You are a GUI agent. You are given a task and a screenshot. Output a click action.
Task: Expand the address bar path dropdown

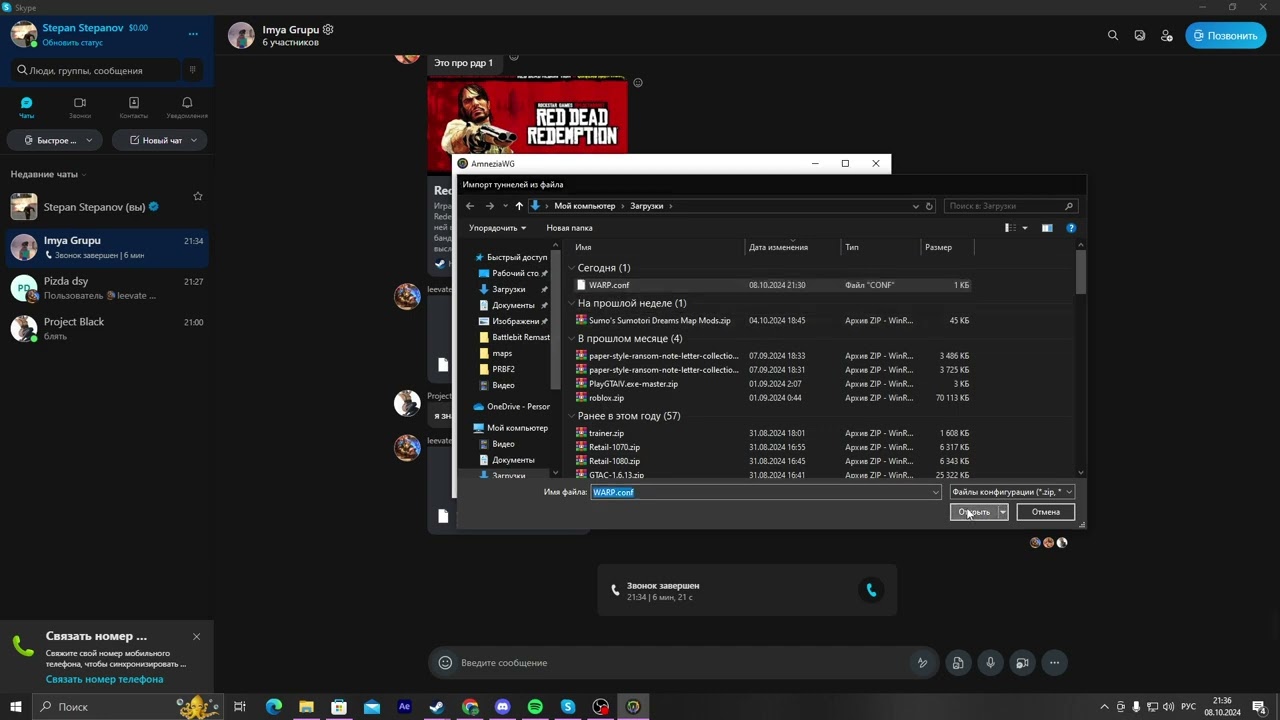915,206
